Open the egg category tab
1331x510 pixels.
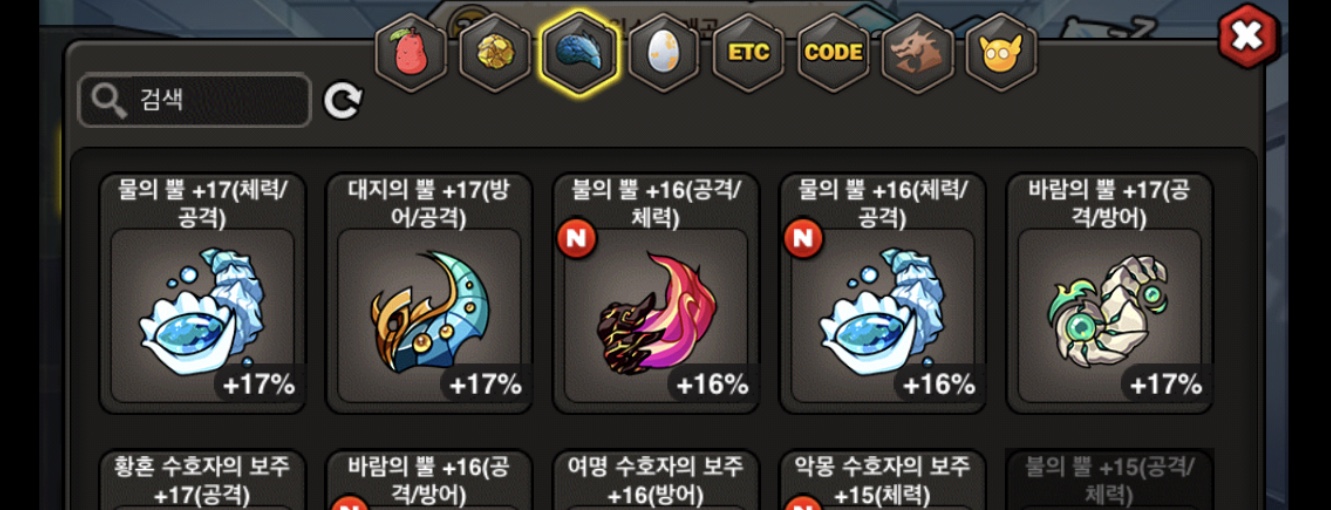[x=664, y=52]
